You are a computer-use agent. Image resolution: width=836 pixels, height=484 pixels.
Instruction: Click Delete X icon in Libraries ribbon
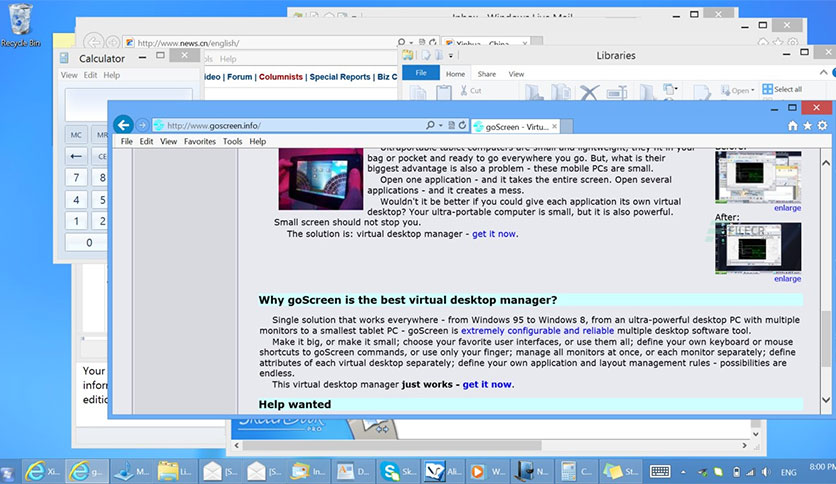pyautogui.click(x=589, y=93)
